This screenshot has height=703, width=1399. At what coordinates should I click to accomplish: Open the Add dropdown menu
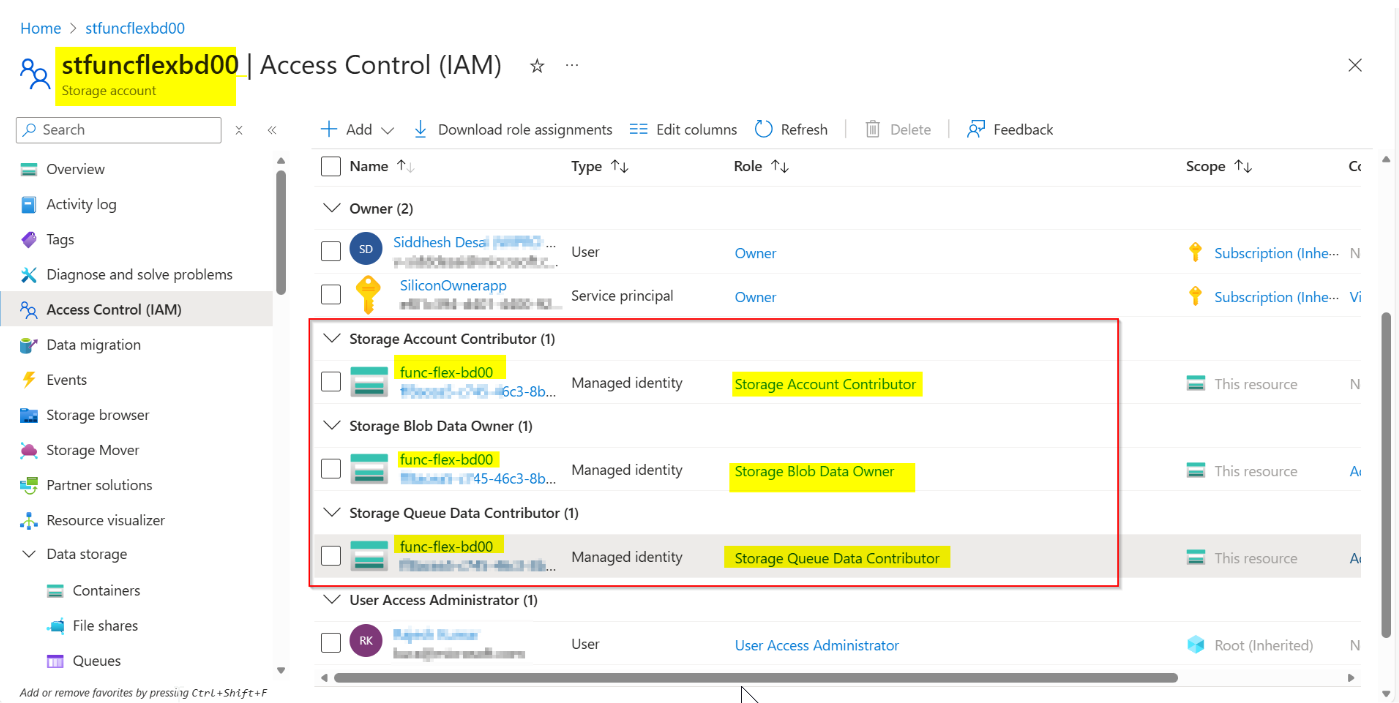pos(357,129)
